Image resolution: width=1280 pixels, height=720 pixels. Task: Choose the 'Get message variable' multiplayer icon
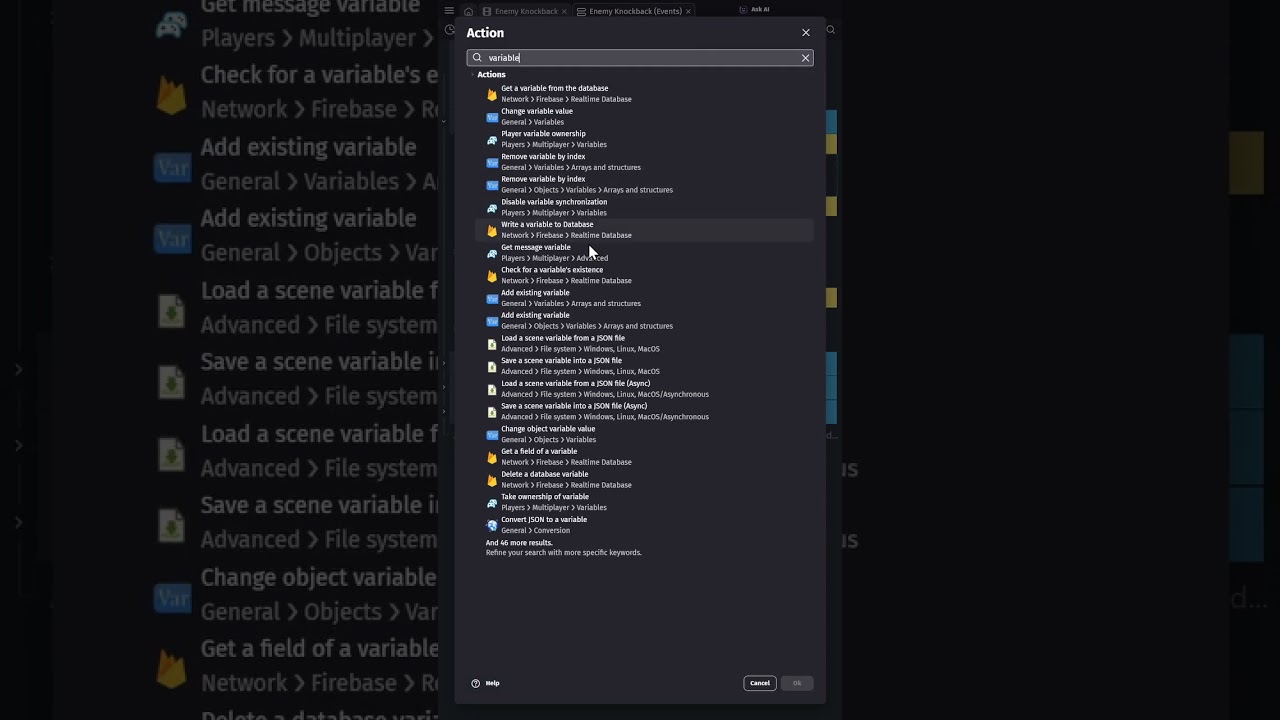492,253
